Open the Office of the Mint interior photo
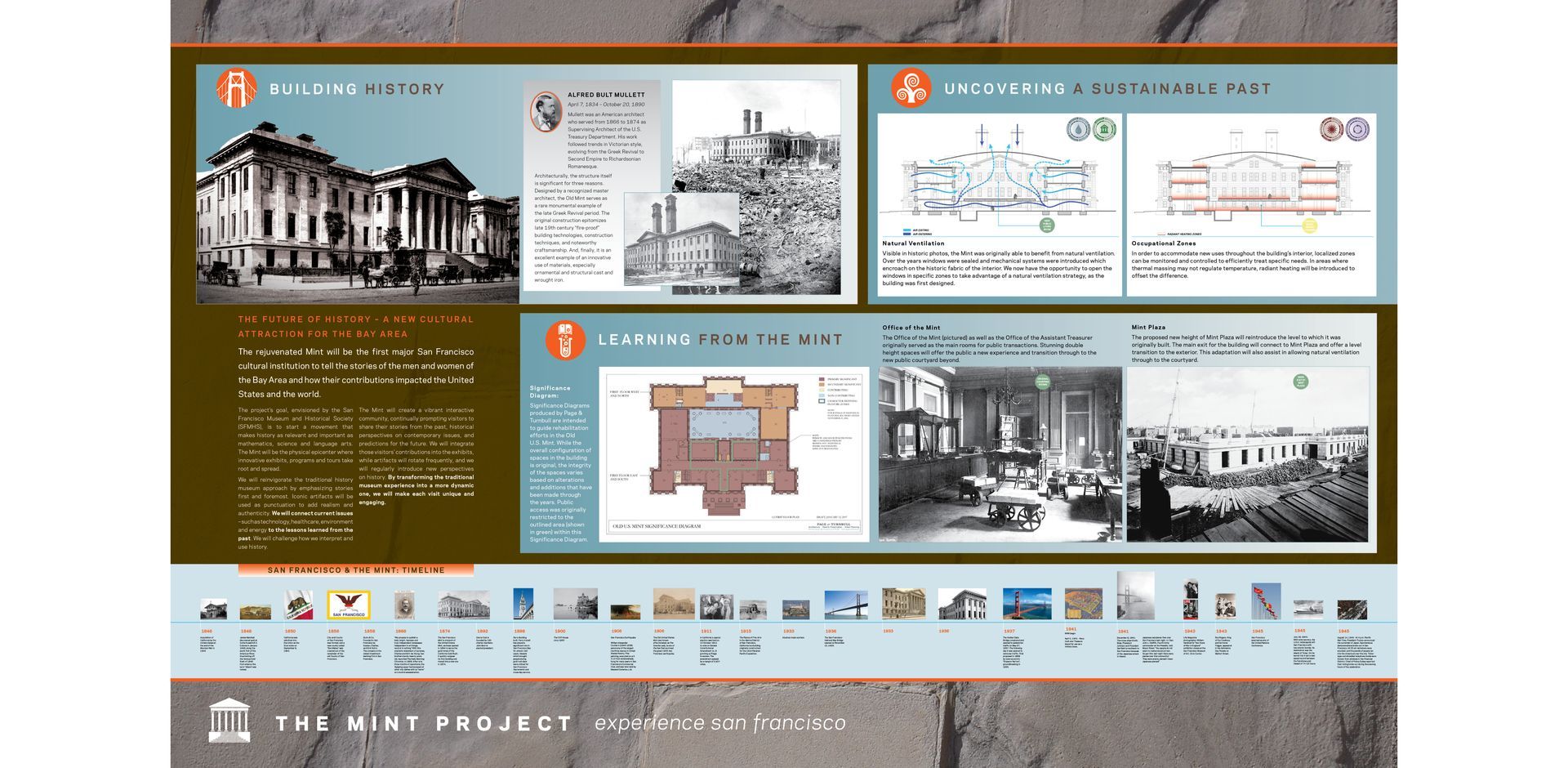This screenshot has height=768, width=1568. (x=1000, y=454)
